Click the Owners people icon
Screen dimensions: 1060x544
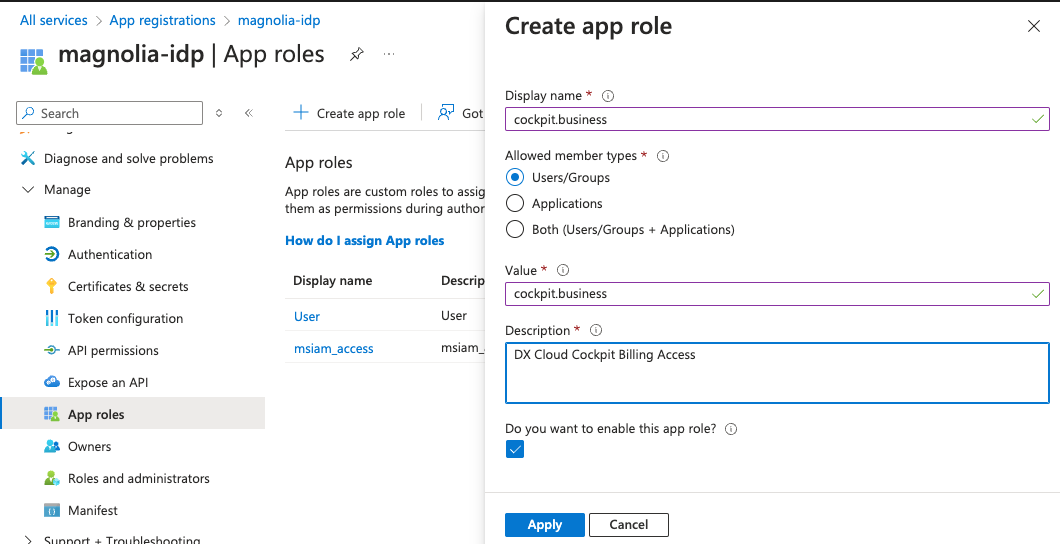pos(51,446)
